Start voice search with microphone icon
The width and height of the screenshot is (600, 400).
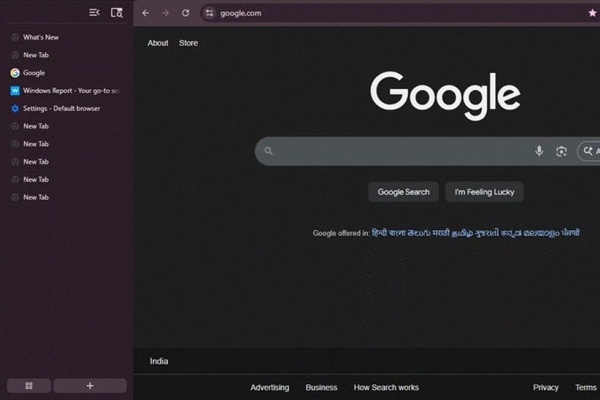(539, 151)
